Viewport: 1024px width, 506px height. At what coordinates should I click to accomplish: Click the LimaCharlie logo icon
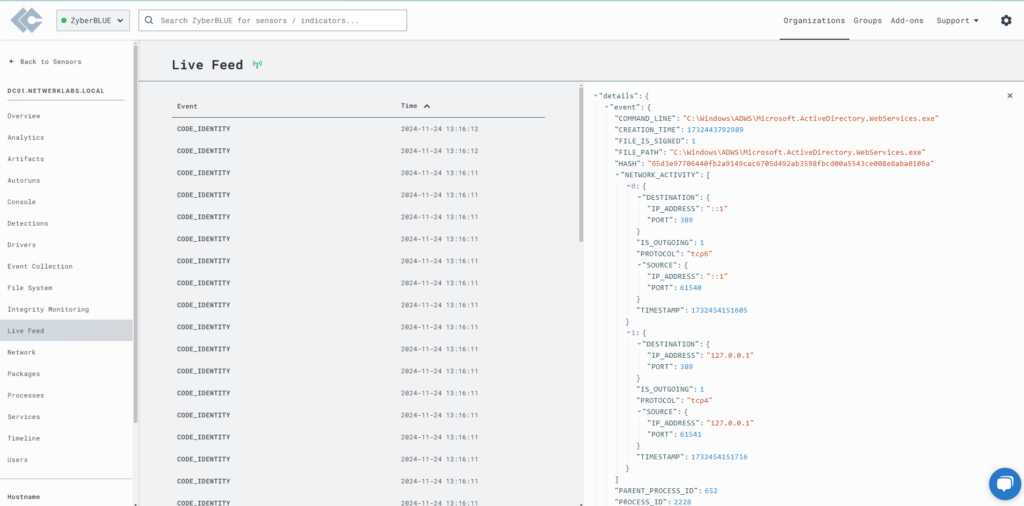click(27, 20)
